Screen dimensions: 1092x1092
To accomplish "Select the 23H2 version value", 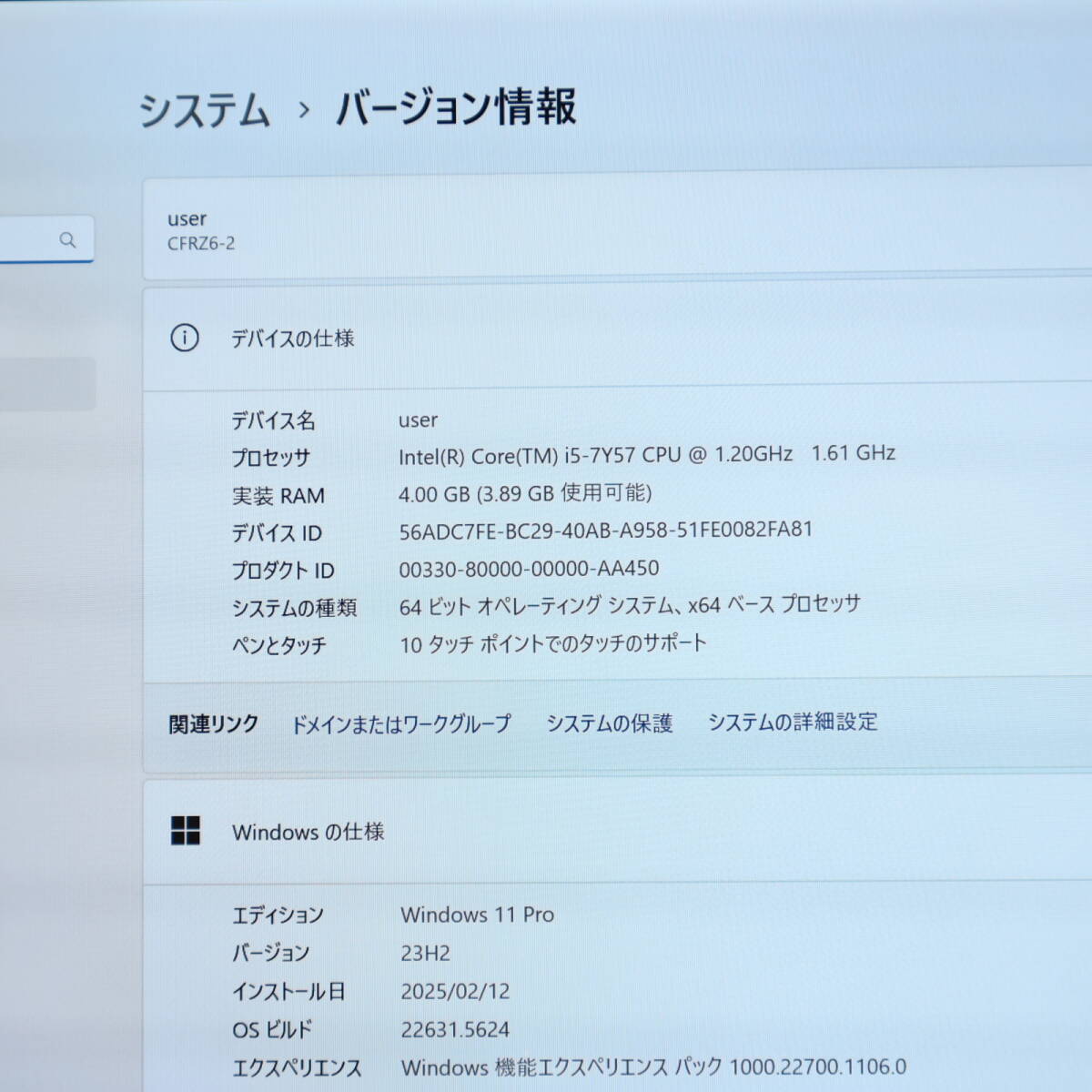I will click(x=425, y=954).
